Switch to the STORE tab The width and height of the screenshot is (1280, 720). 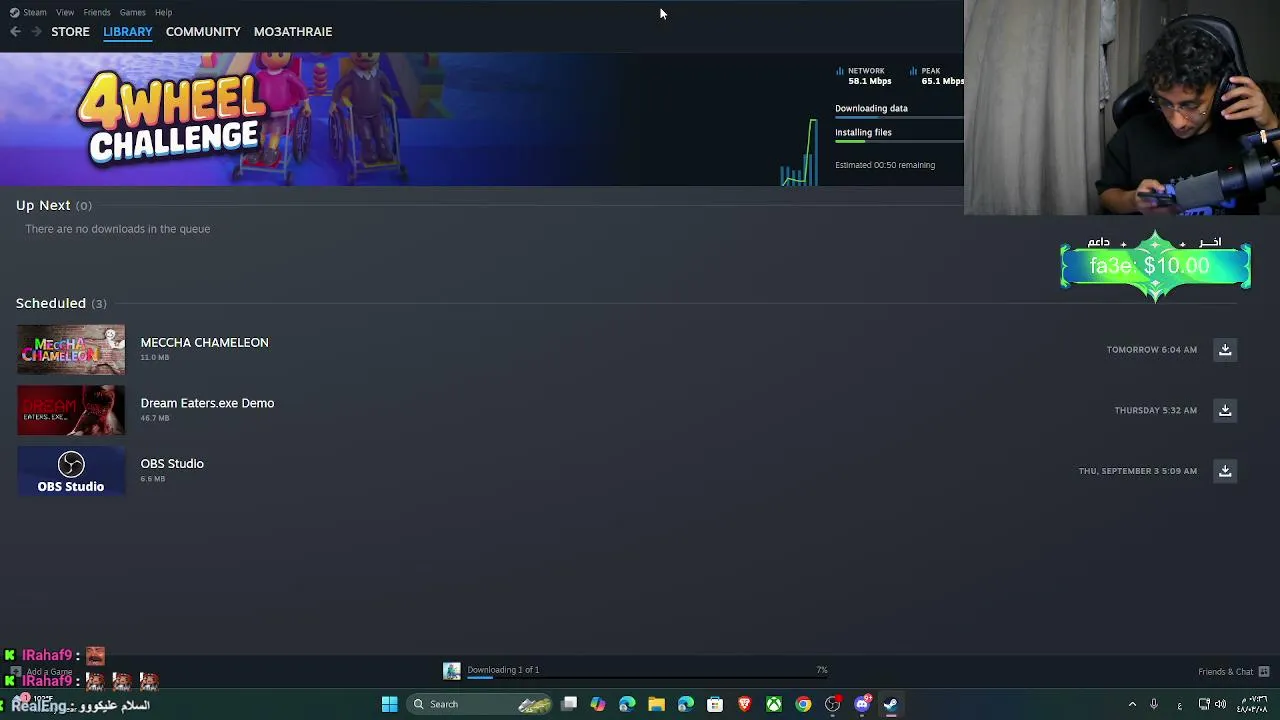(70, 32)
